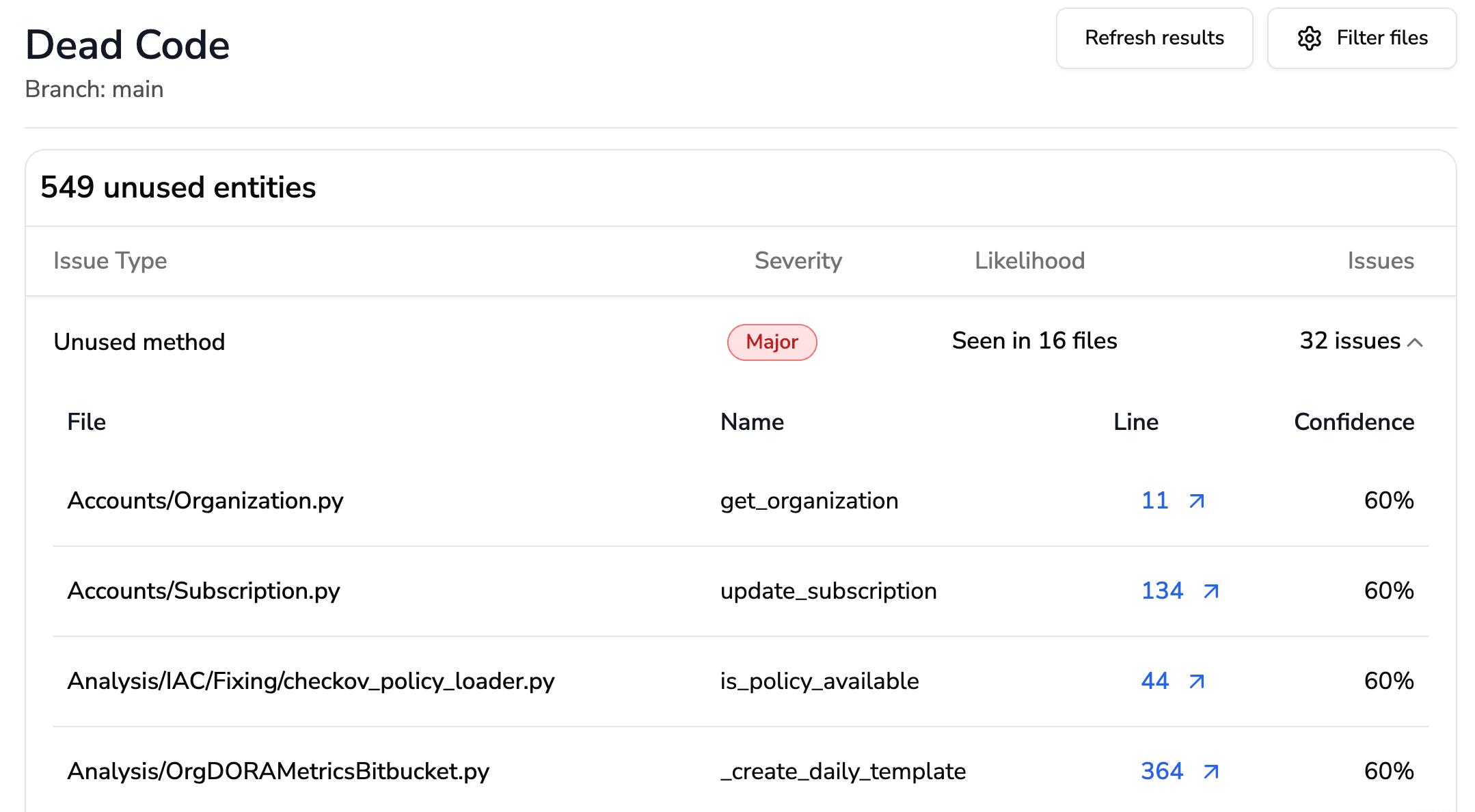This screenshot has width=1475, height=812.
Task: Click external-link arrow next to line 11
Action: click(1196, 501)
